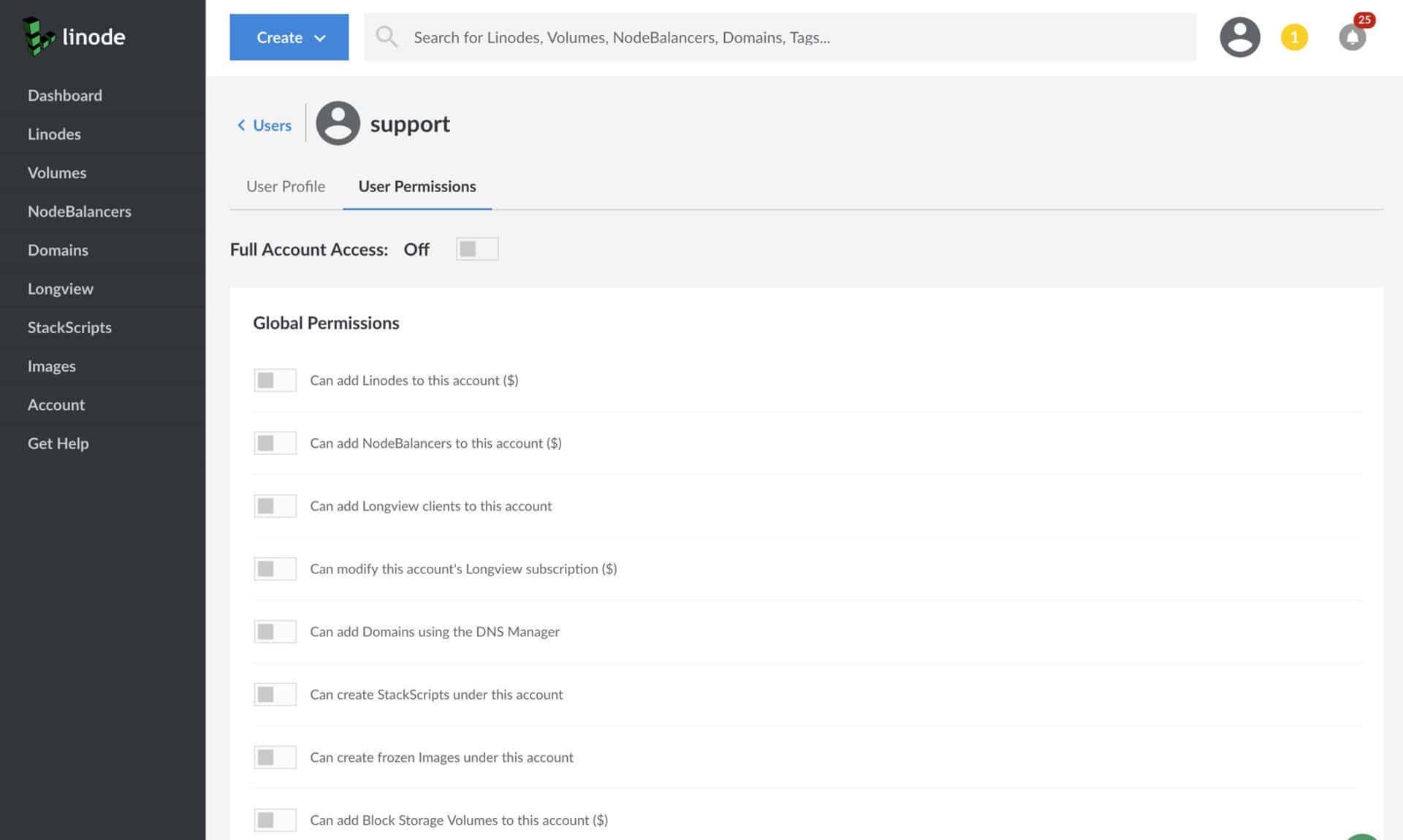
Task: Click the Back to Users link
Action: (264, 123)
